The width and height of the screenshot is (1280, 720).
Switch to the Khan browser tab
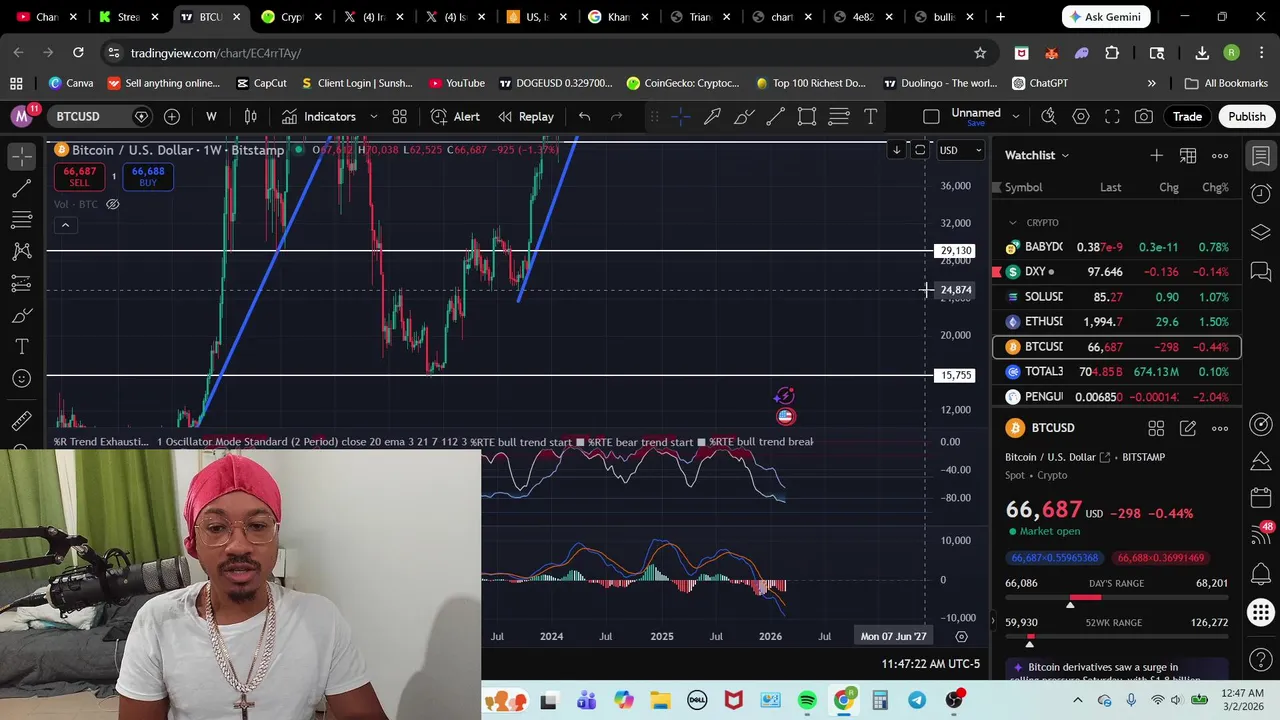[x=620, y=17]
